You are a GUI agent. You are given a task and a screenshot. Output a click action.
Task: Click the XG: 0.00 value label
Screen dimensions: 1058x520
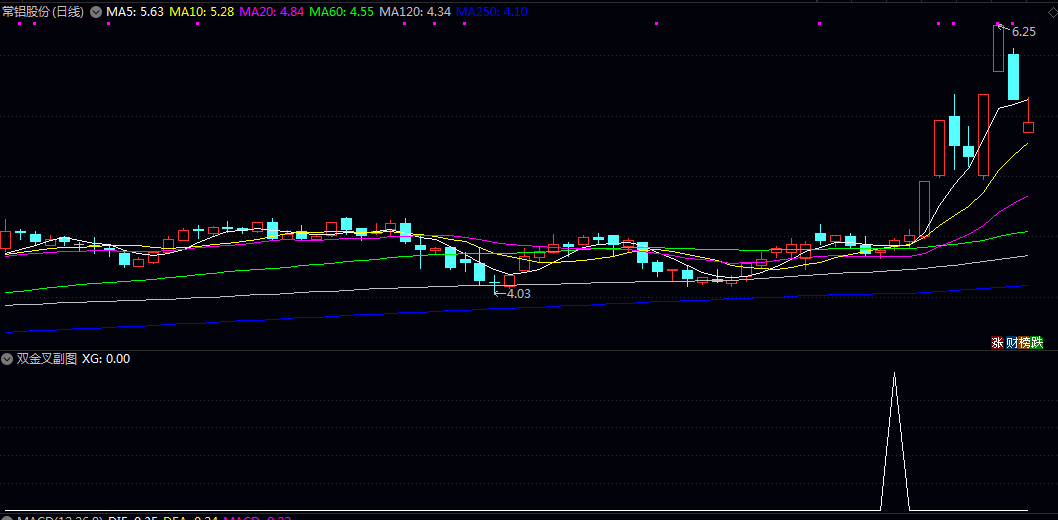click(106, 359)
